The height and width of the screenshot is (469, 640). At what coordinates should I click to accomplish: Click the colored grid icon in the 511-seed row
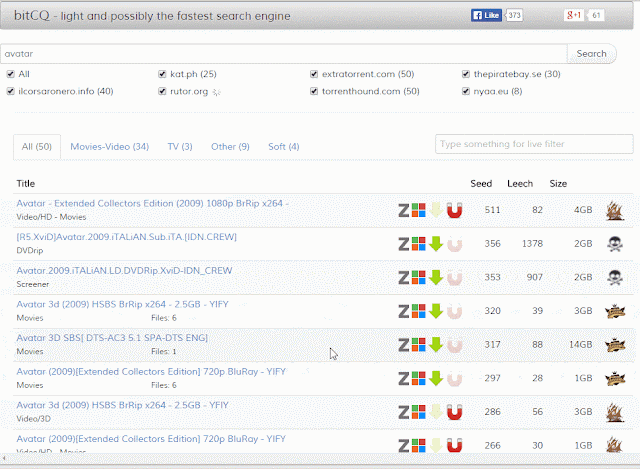(418, 210)
